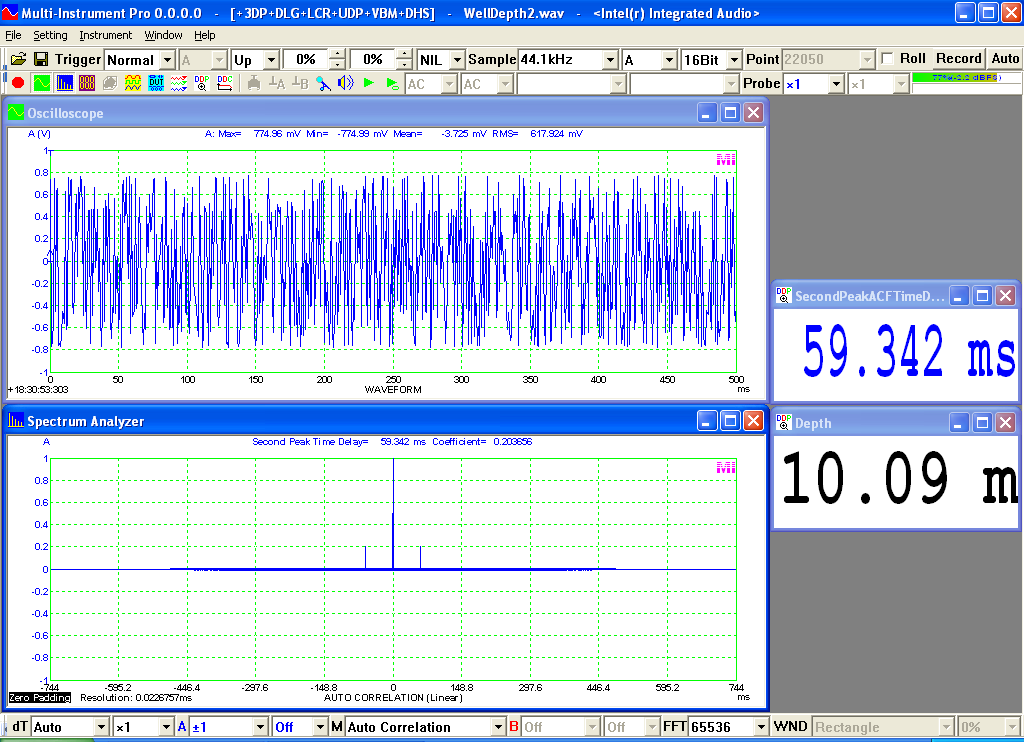Toggle the speaker sound monitor icon
Viewport: 1024px width, 742px height.
pyautogui.click(x=345, y=83)
